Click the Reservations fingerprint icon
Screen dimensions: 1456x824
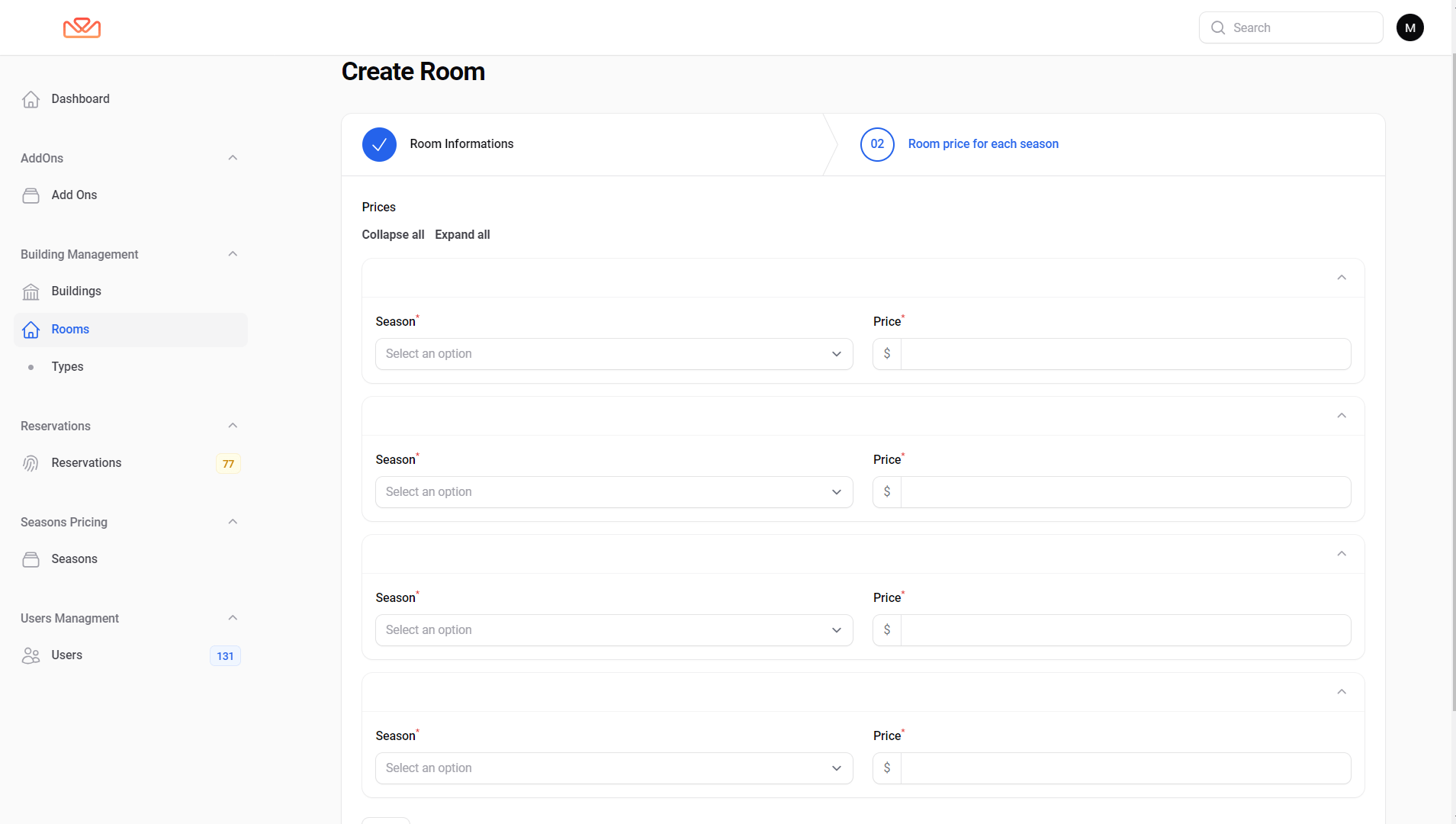click(31, 463)
